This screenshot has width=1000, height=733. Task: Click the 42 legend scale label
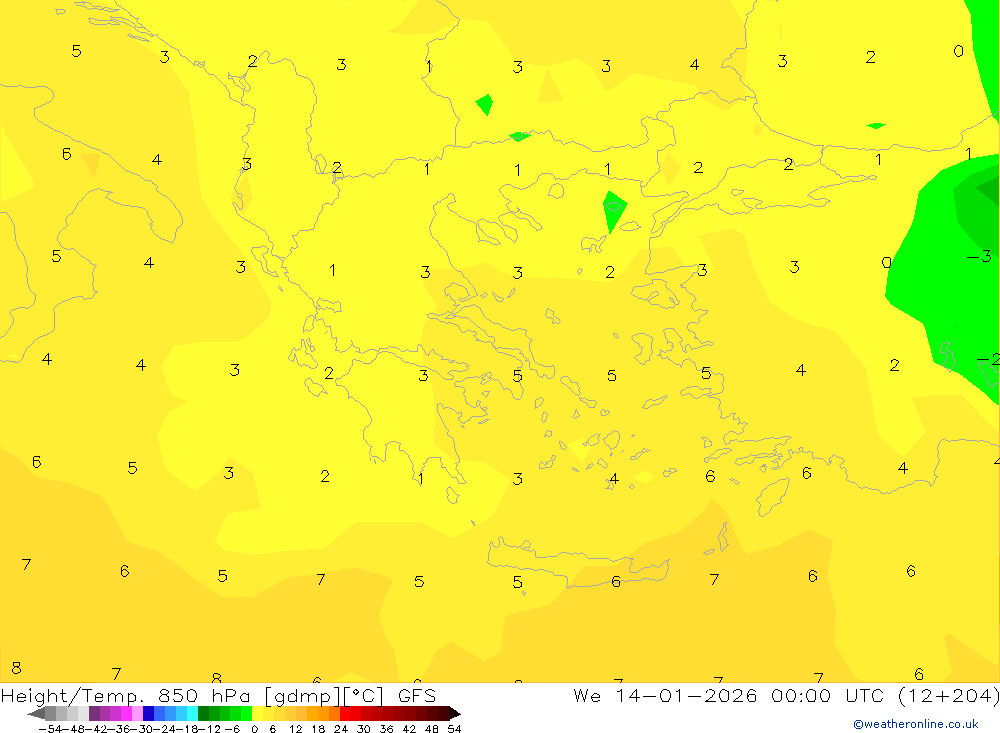(x=409, y=729)
